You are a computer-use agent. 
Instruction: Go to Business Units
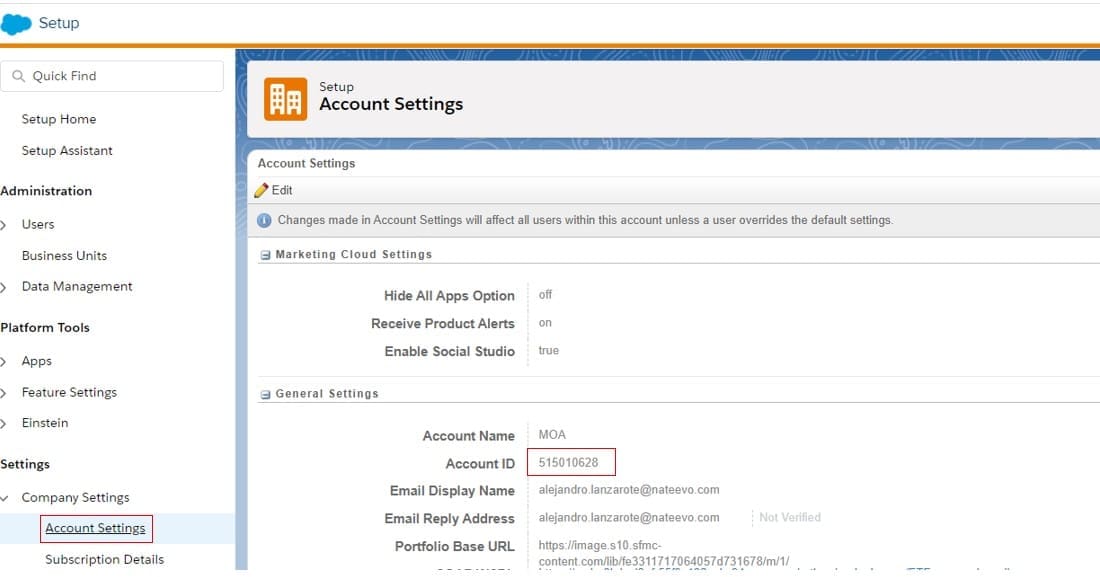click(64, 256)
